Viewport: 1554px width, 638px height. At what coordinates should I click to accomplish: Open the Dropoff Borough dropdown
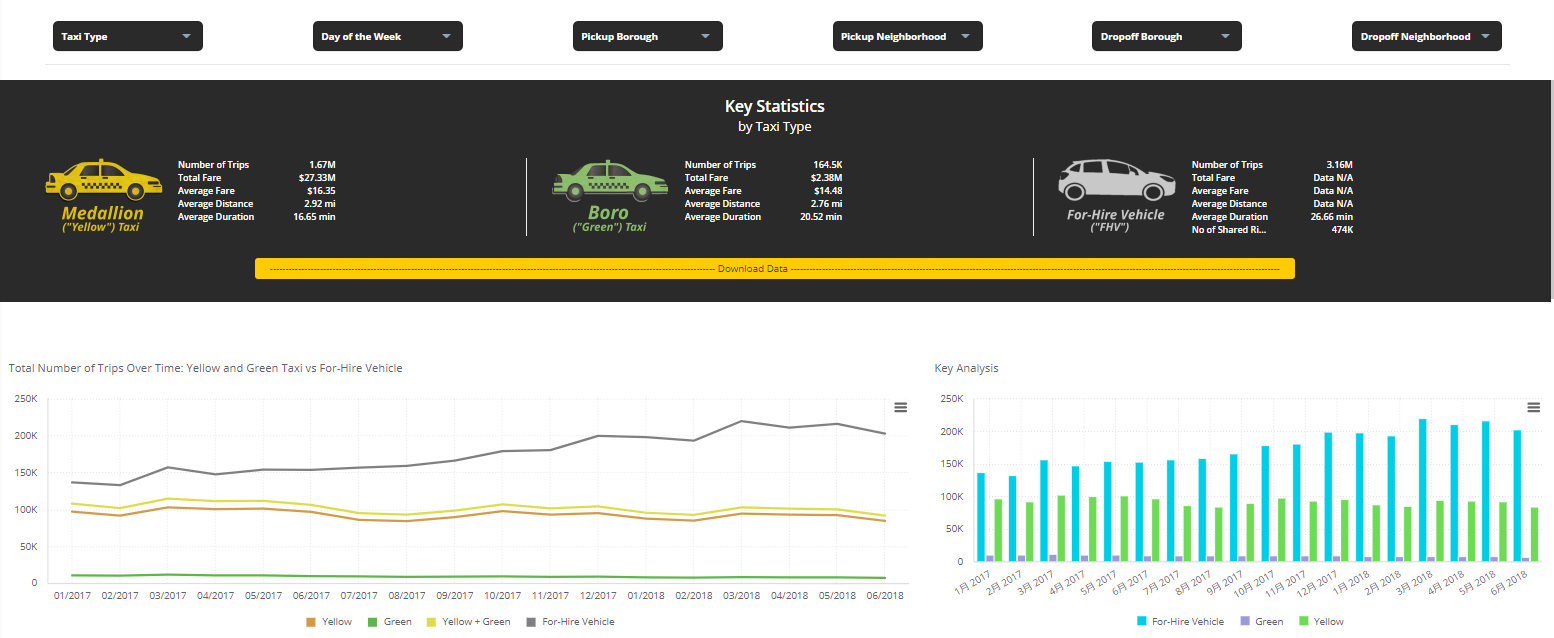pos(1166,35)
